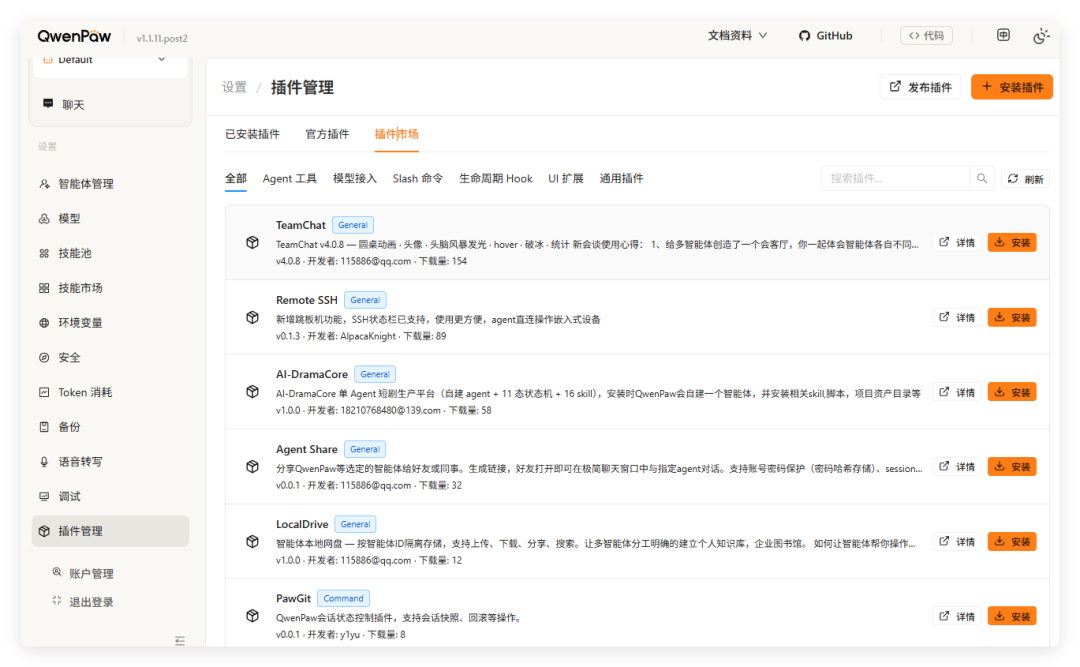The image size is (1080, 667).
Task: Install the AI-DramaCore plugin
Action: (1012, 392)
